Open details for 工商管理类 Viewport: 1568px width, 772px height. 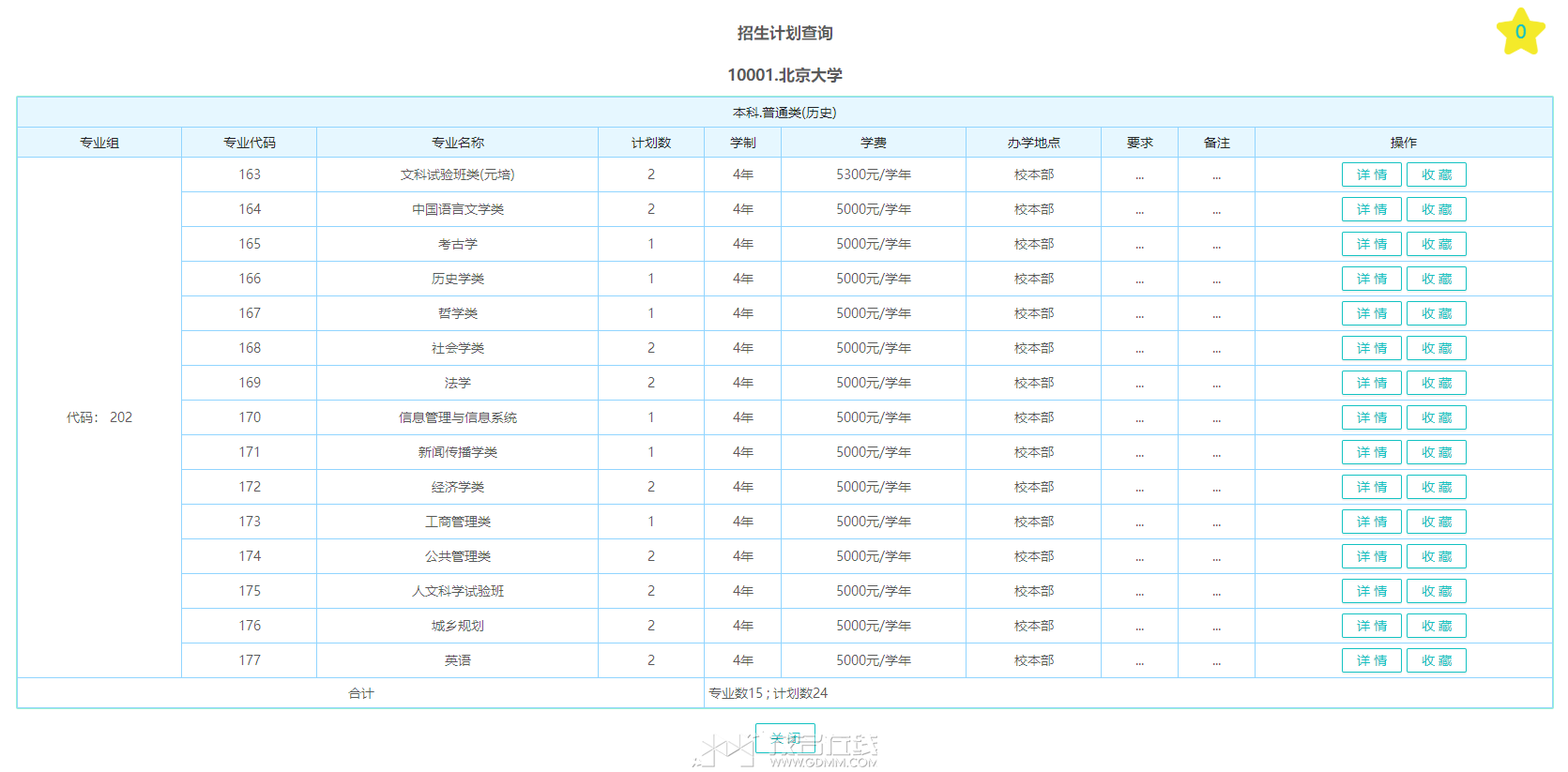tap(1371, 522)
